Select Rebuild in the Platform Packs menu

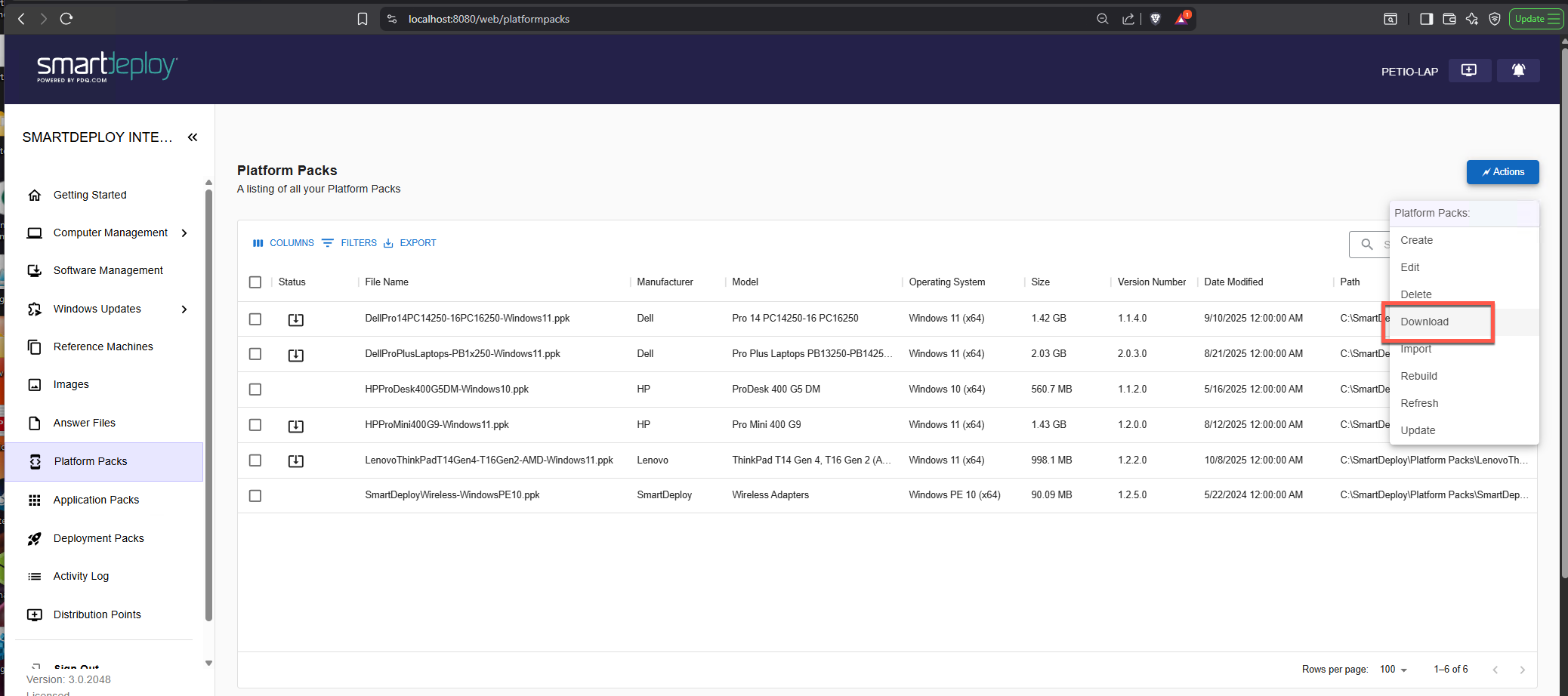1418,376
